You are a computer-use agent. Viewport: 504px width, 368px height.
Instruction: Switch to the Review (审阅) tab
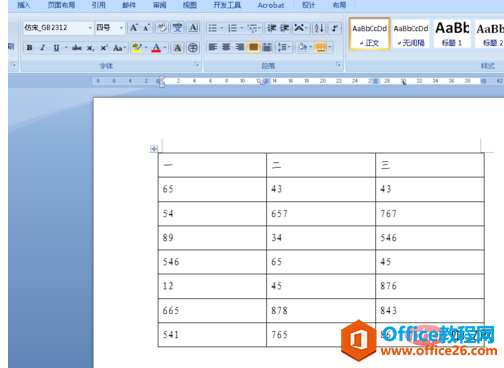coord(159,5)
